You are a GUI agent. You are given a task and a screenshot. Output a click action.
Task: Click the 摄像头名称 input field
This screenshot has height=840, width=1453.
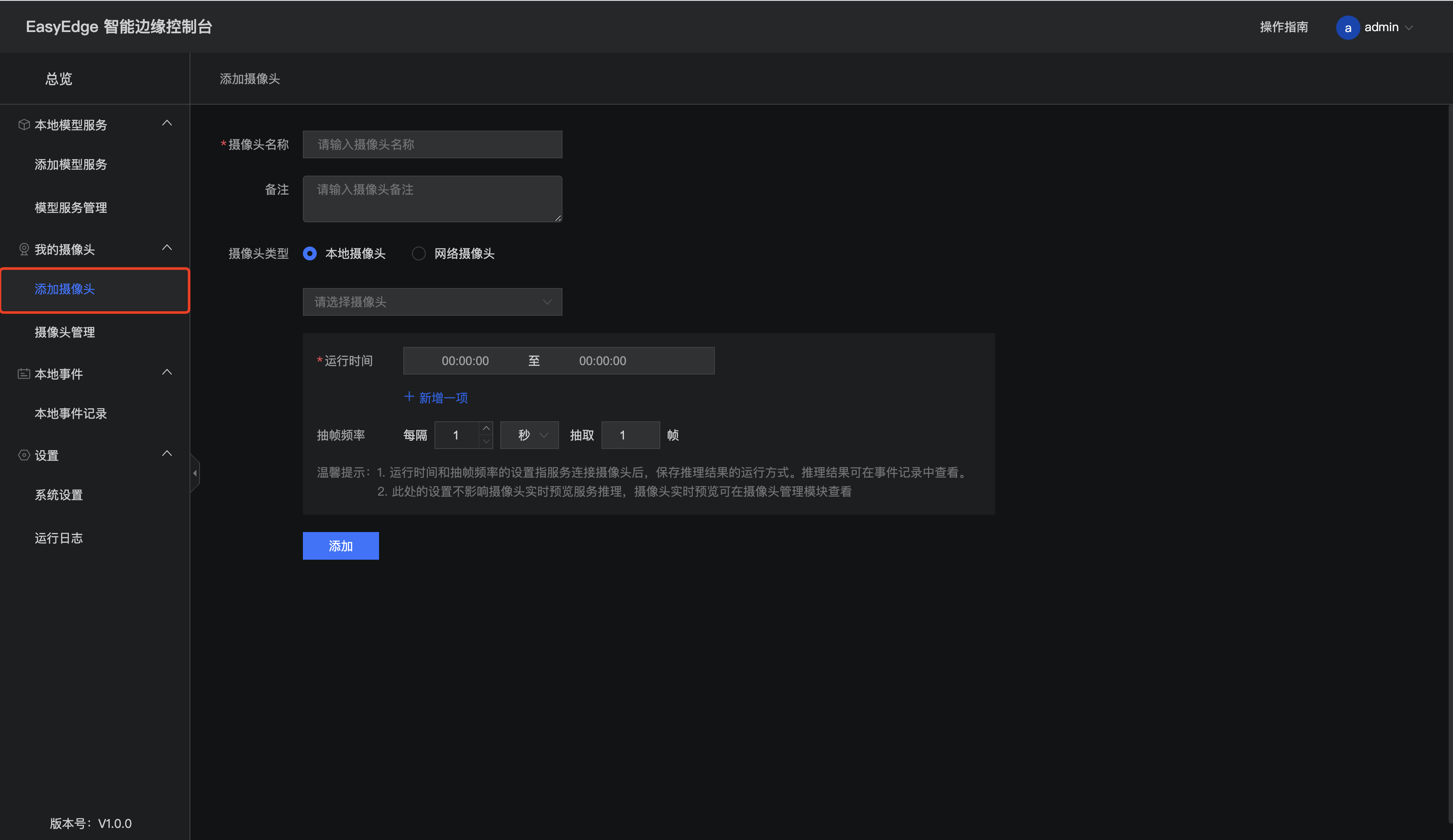click(x=432, y=144)
